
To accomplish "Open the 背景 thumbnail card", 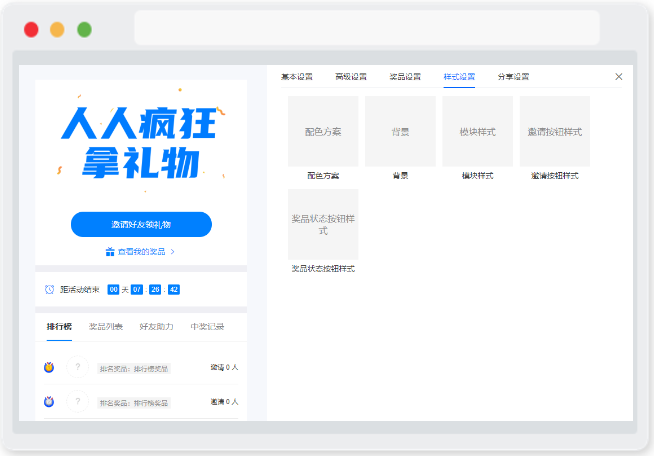I will click(x=400, y=131).
